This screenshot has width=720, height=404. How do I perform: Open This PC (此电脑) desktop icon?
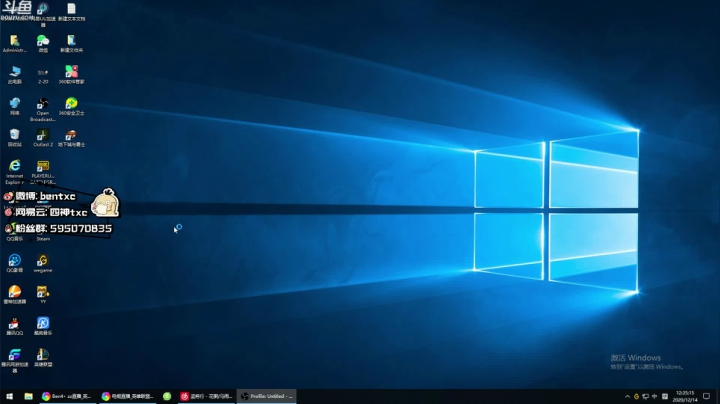point(14,75)
